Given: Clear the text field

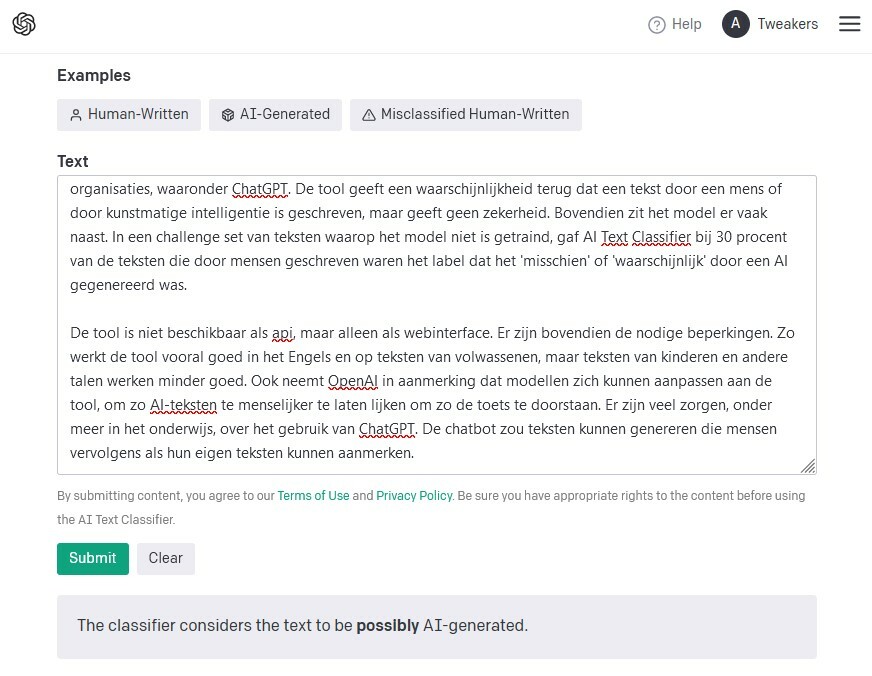Looking at the screenshot, I should tap(166, 559).
